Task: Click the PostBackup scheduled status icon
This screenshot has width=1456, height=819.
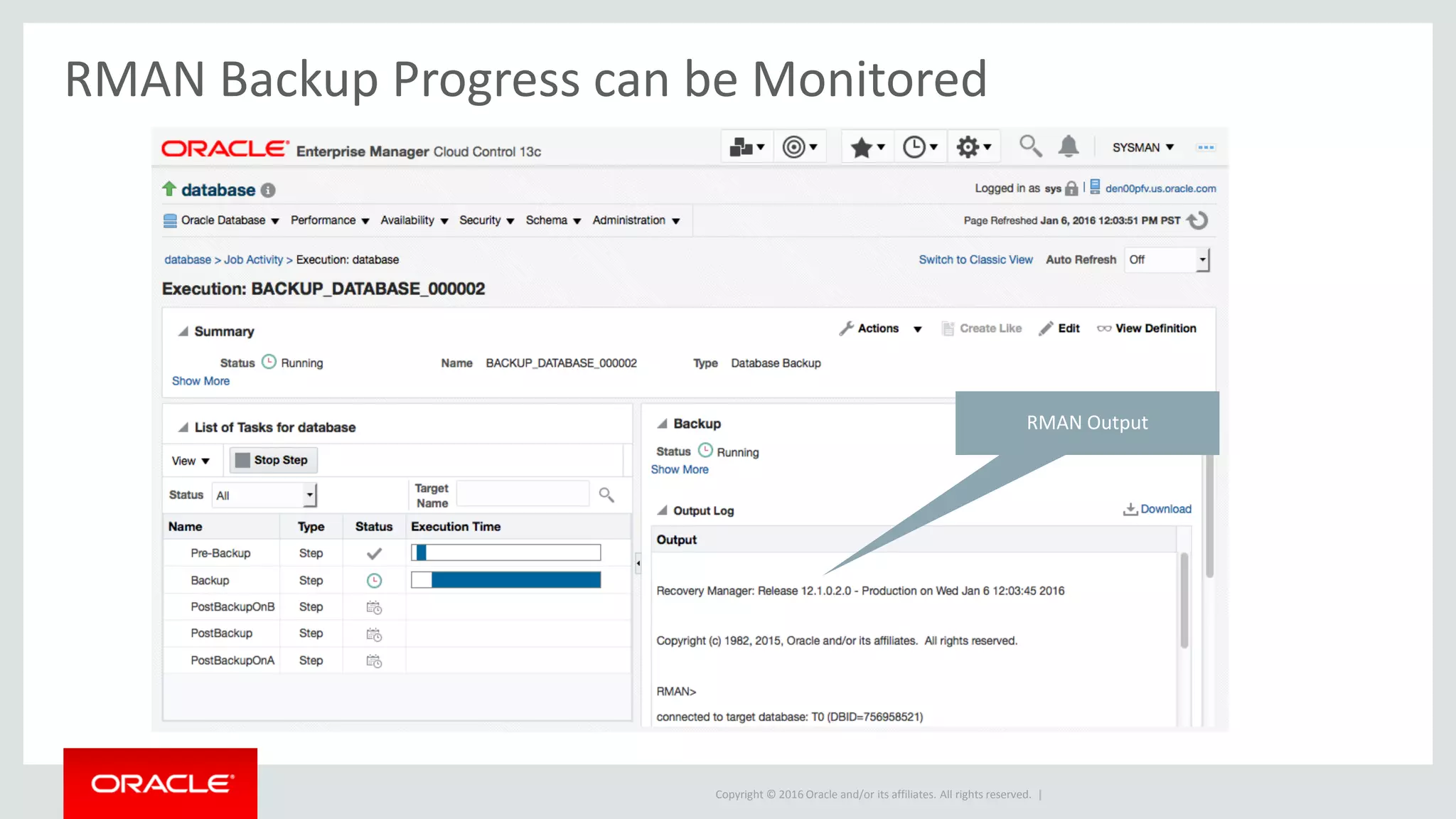Action: click(374, 634)
